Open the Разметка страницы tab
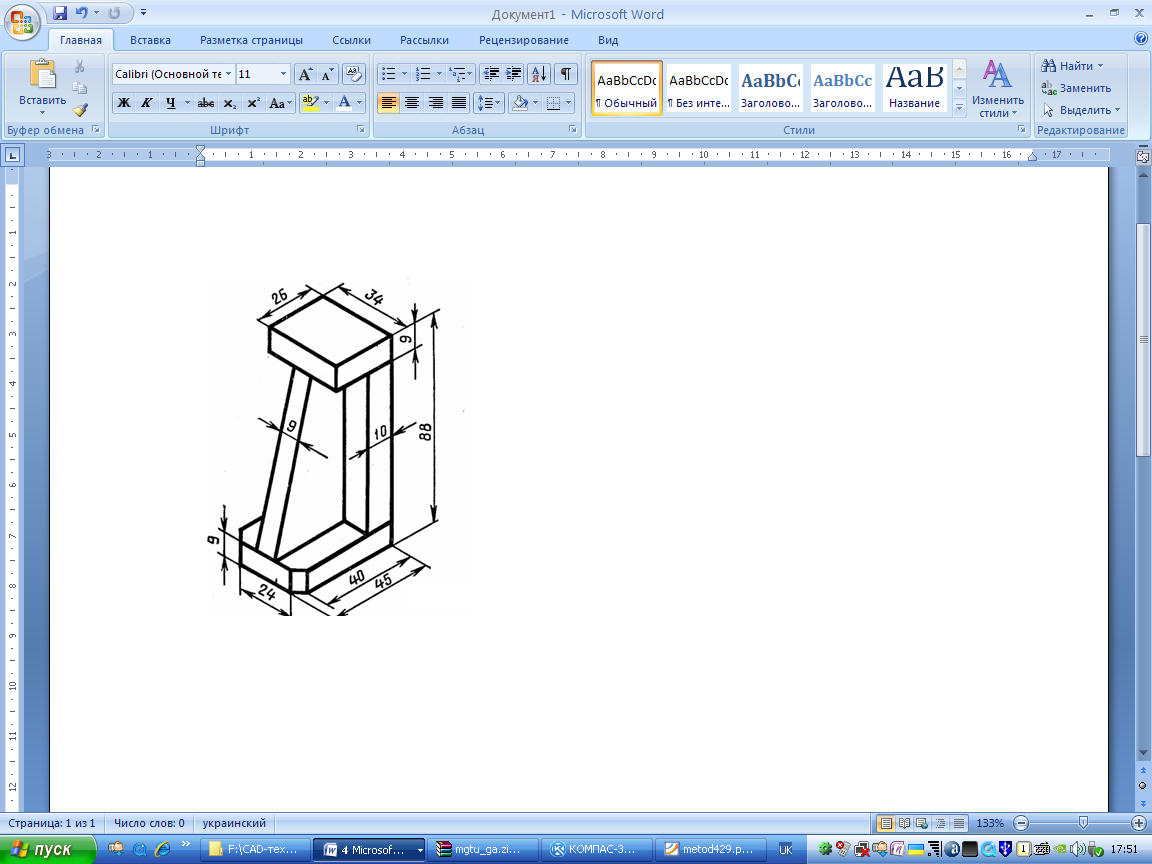Image resolution: width=1152 pixels, height=864 pixels. [251, 40]
